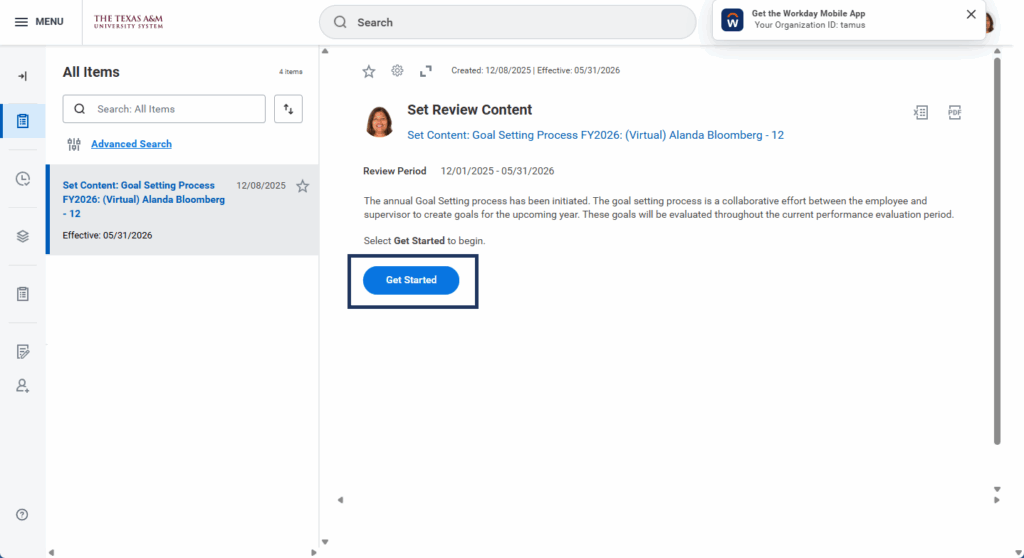Open the delegation person icon in sidebar

click(23, 386)
